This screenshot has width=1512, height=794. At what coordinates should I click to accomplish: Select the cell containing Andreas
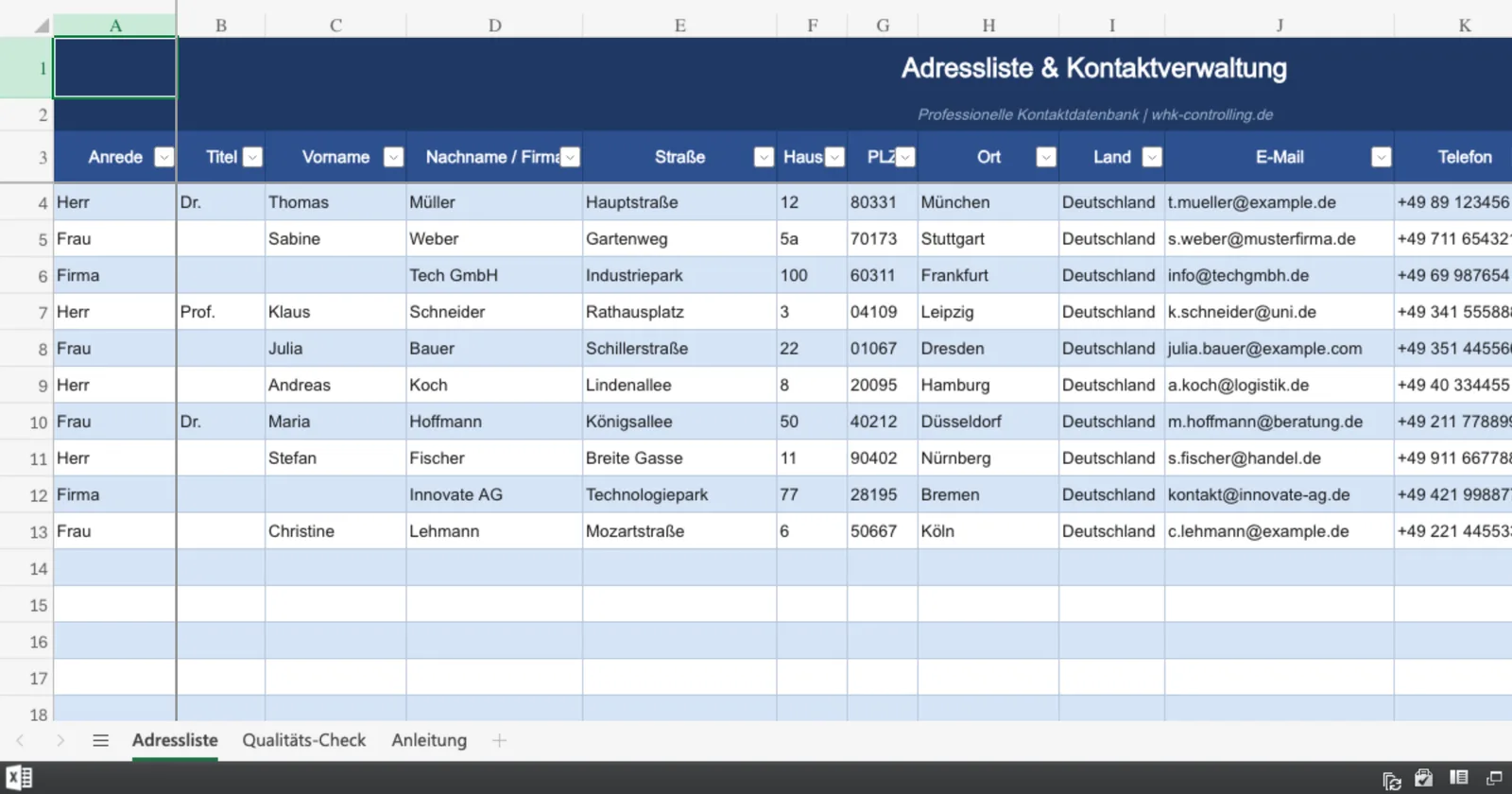point(335,385)
